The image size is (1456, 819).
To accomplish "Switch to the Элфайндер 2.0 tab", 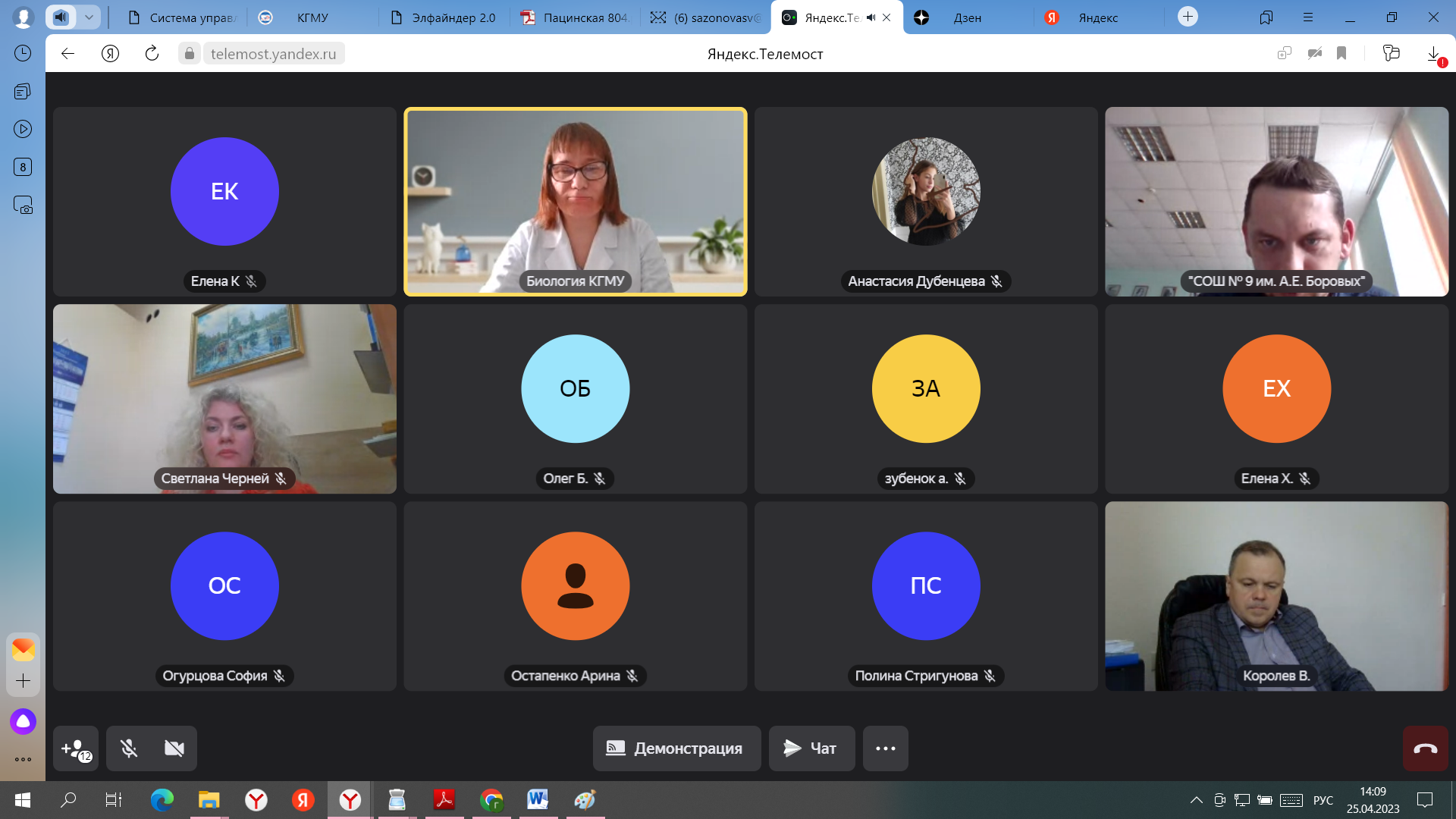I will [453, 17].
